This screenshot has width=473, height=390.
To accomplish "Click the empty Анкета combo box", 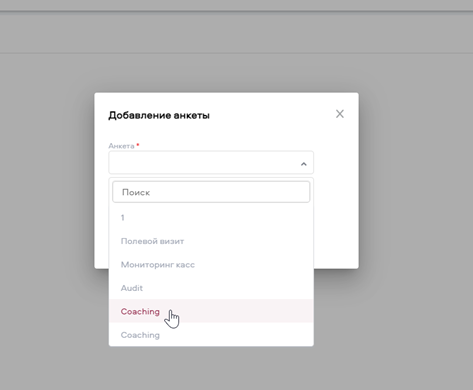I will point(211,162).
